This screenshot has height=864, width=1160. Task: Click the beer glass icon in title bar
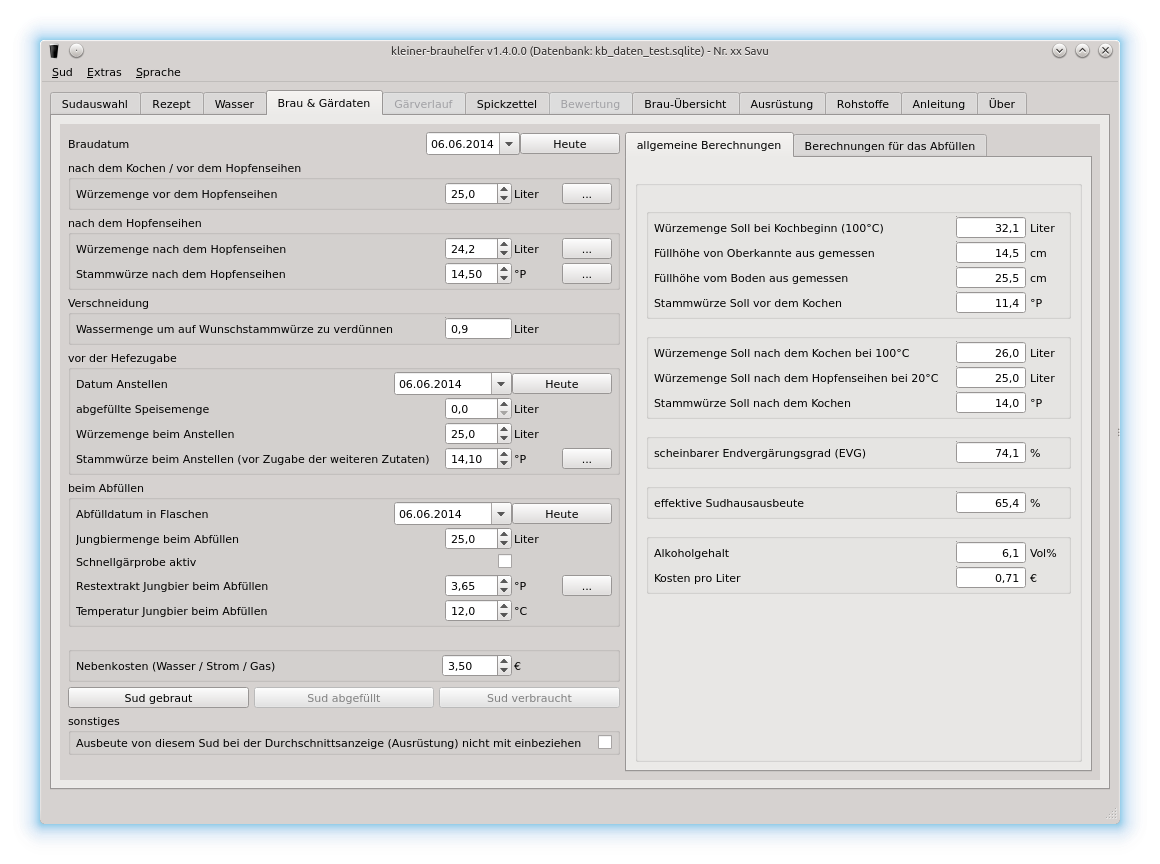(x=54, y=50)
